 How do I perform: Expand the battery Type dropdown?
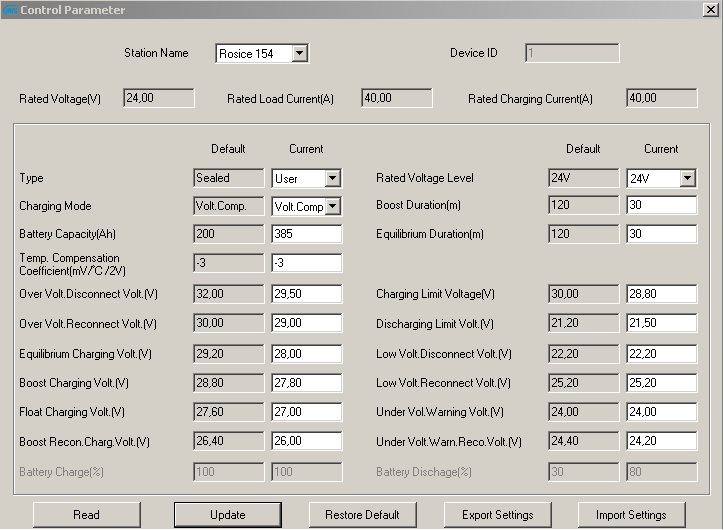[x=332, y=178]
